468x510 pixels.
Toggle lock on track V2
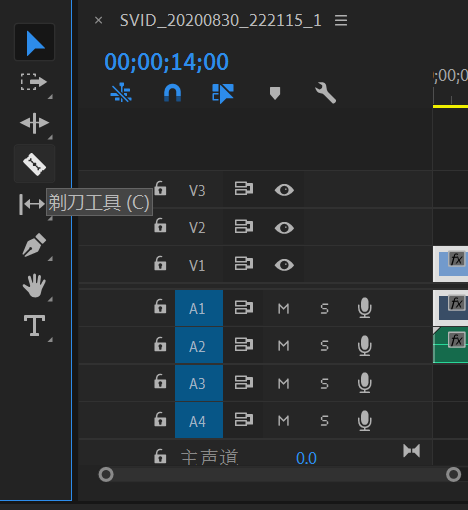160,226
